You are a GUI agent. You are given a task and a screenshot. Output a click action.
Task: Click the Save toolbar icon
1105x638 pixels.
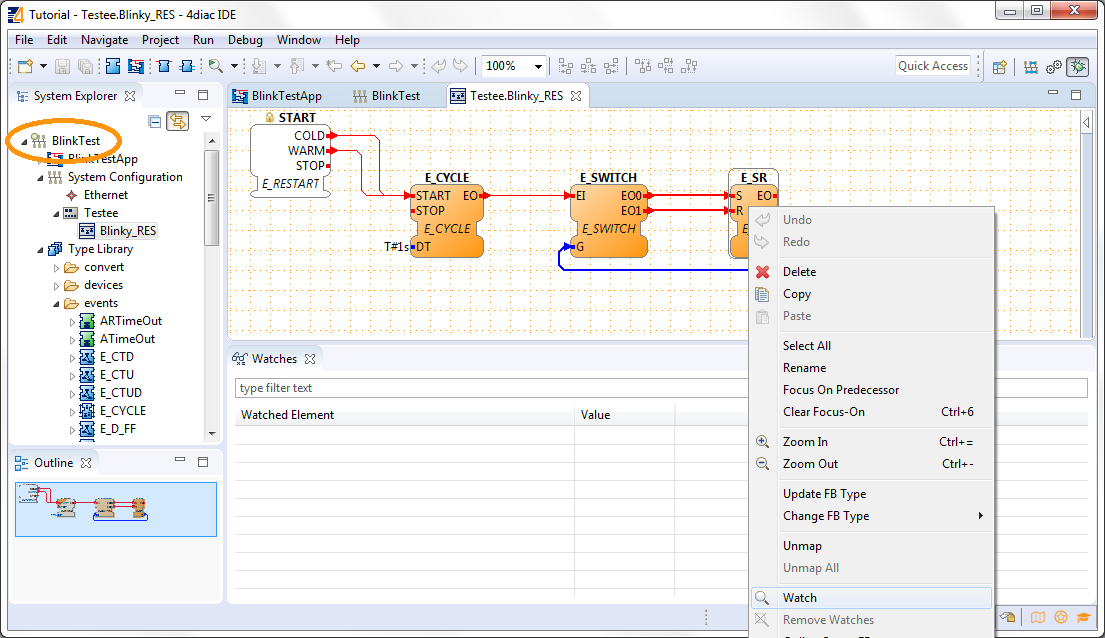[x=62, y=67]
